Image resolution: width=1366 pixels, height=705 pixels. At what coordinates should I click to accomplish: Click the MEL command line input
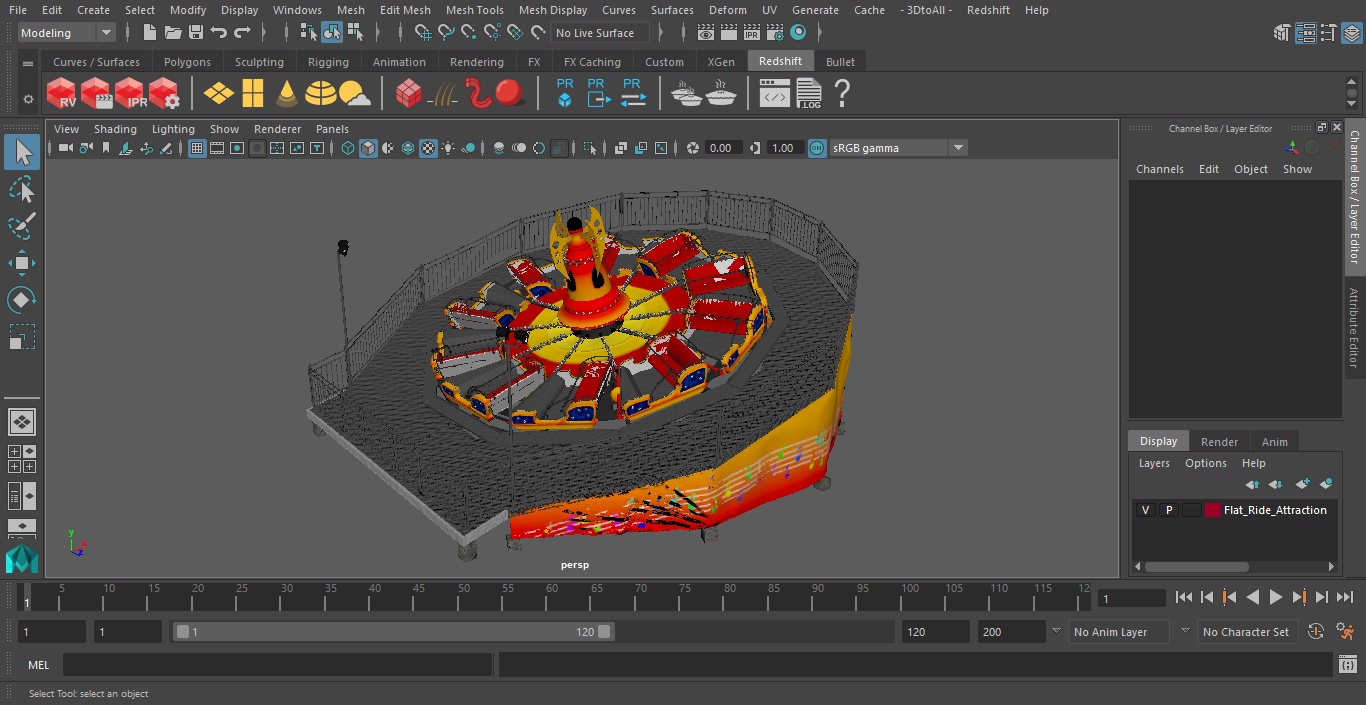[x=277, y=665]
